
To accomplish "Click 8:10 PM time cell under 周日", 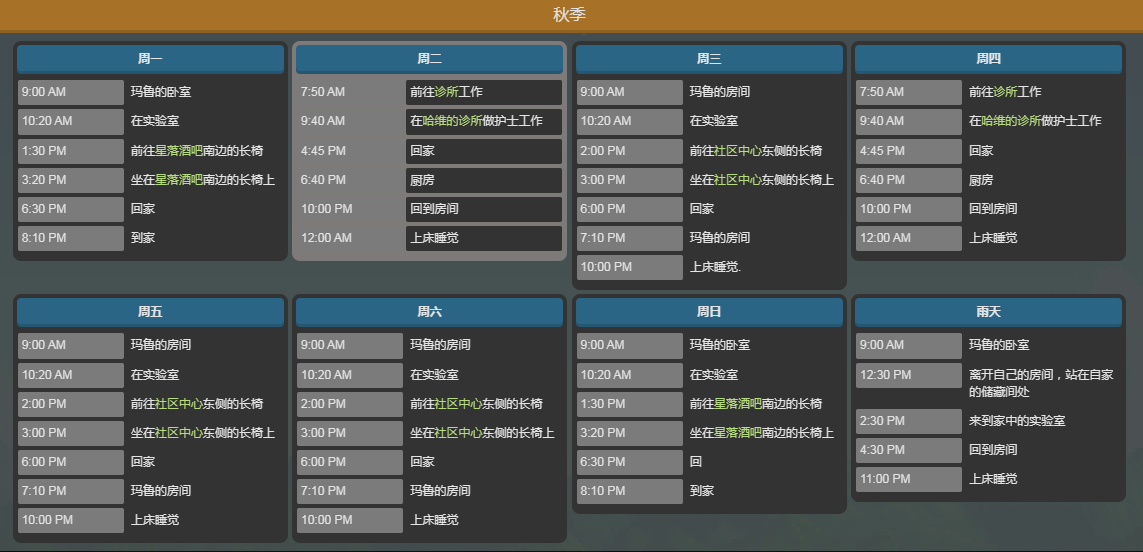I will pyautogui.click(x=630, y=491).
